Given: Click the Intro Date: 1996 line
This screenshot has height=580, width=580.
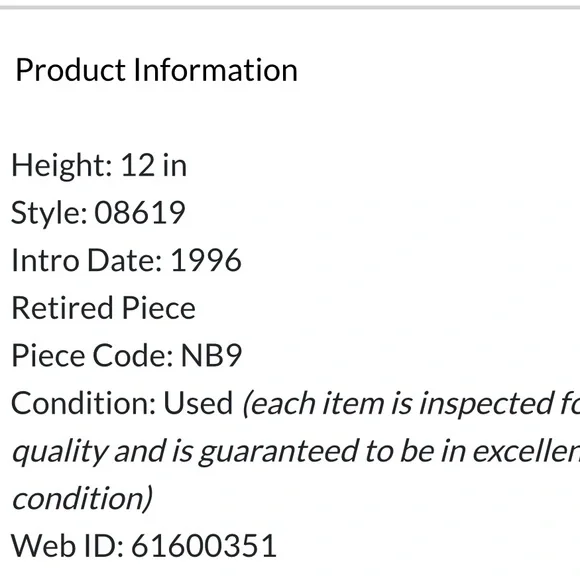Looking at the screenshot, I should click(x=127, y=260).
